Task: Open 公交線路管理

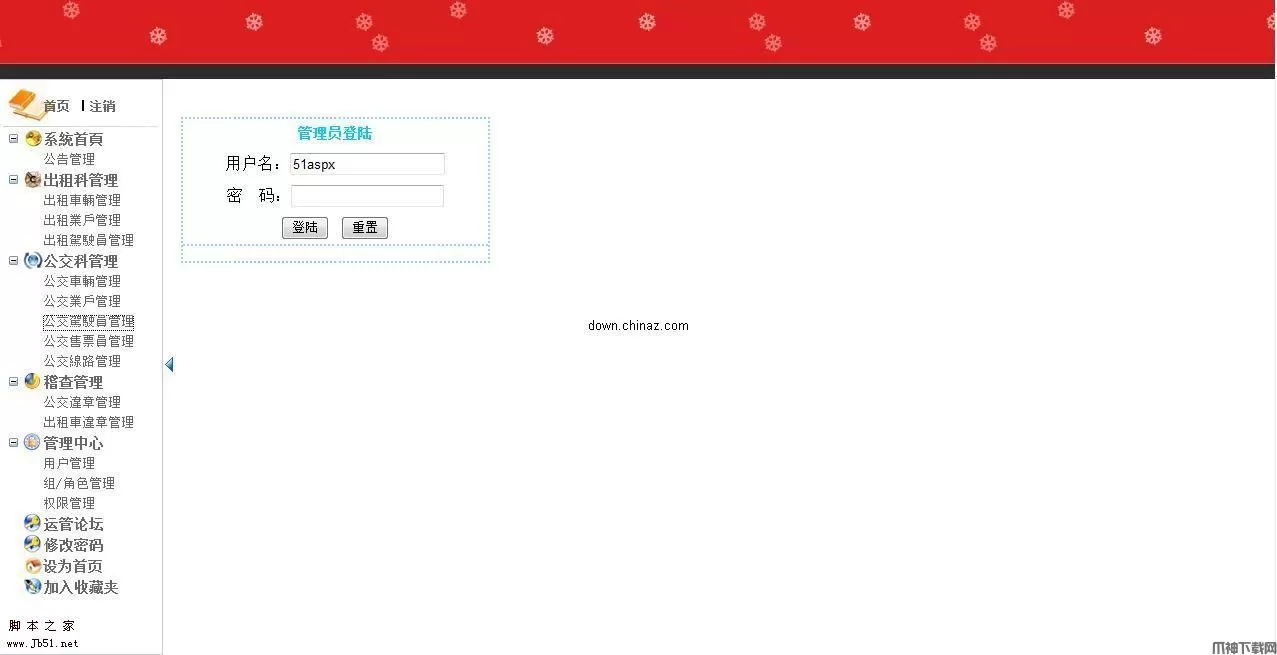Action: pyautogui.click(x=82, y=361)
